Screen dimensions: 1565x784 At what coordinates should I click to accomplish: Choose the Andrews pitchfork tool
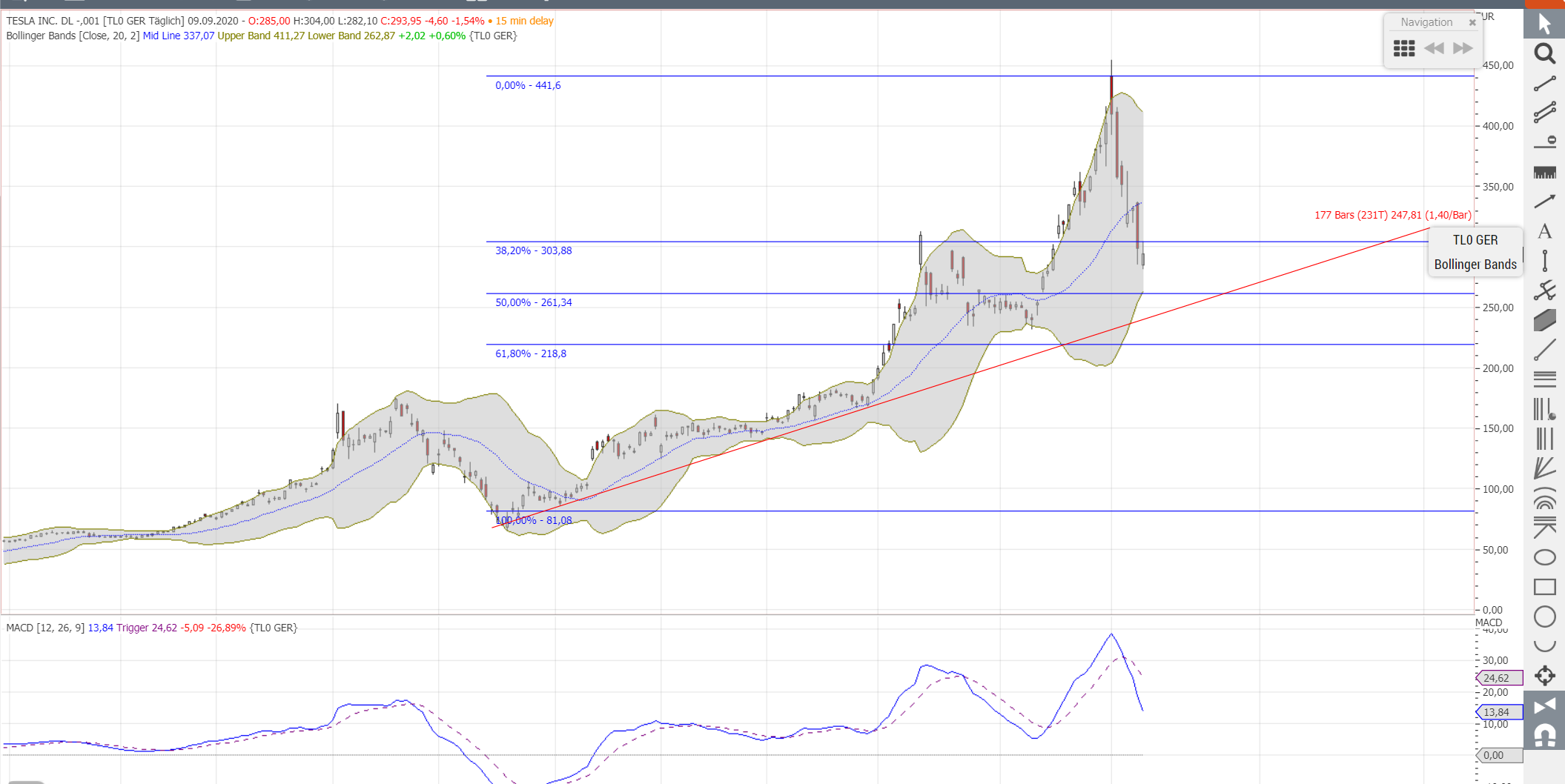pos(1544,290)
